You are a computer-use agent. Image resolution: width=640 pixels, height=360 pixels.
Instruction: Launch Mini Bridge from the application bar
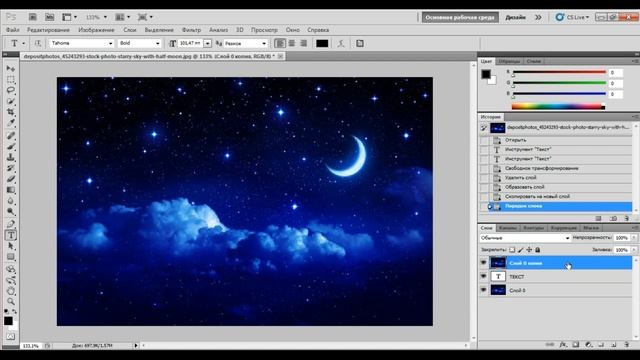pos(49,17)
